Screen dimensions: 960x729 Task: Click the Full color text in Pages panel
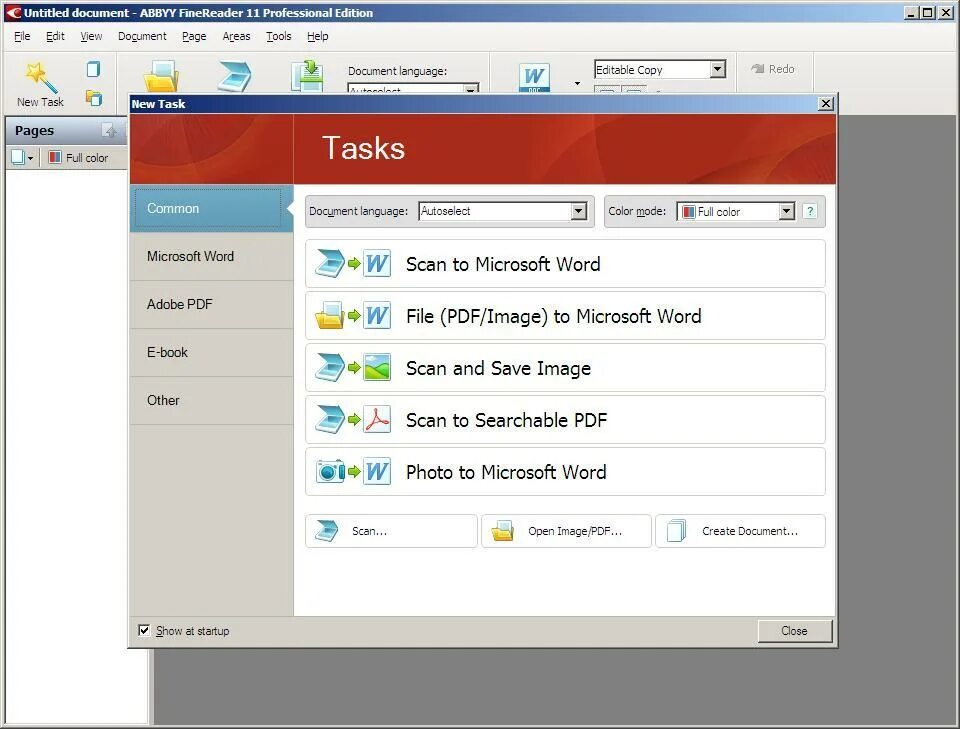point(87,158)
